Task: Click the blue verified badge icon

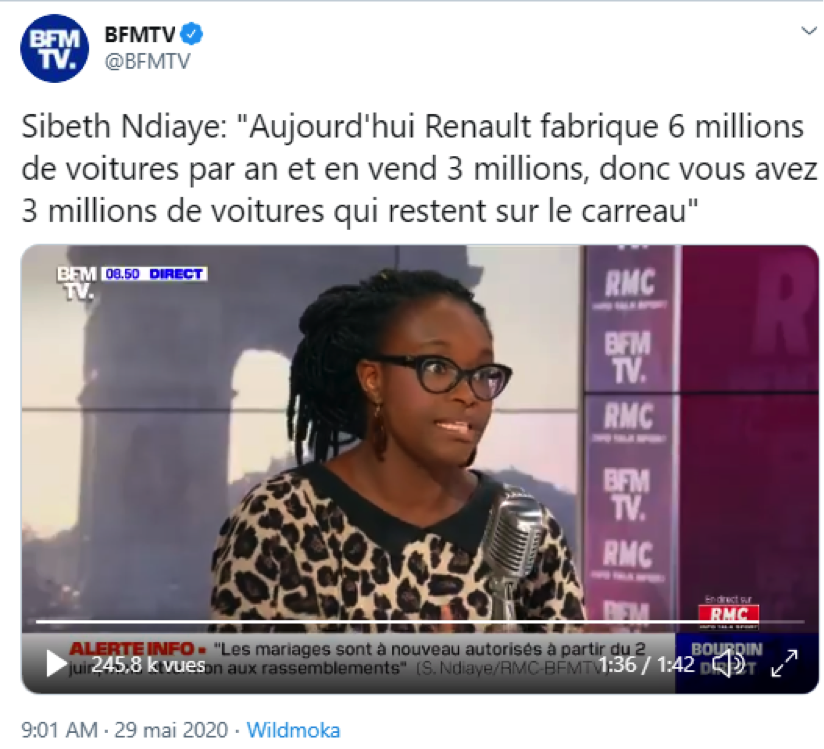Action: [x=192, y=35]
